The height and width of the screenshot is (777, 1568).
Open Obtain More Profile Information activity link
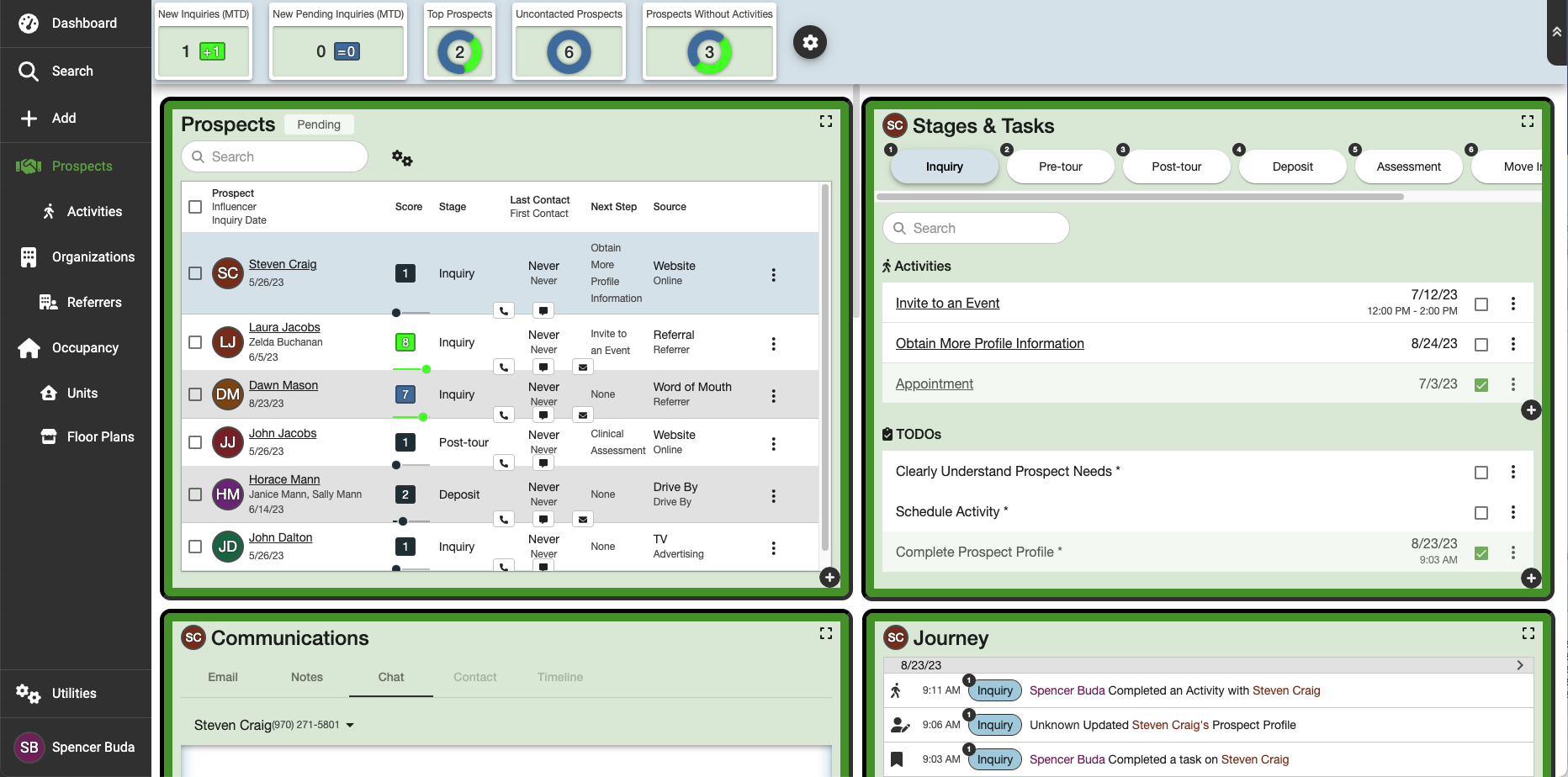tap(989, 344)
